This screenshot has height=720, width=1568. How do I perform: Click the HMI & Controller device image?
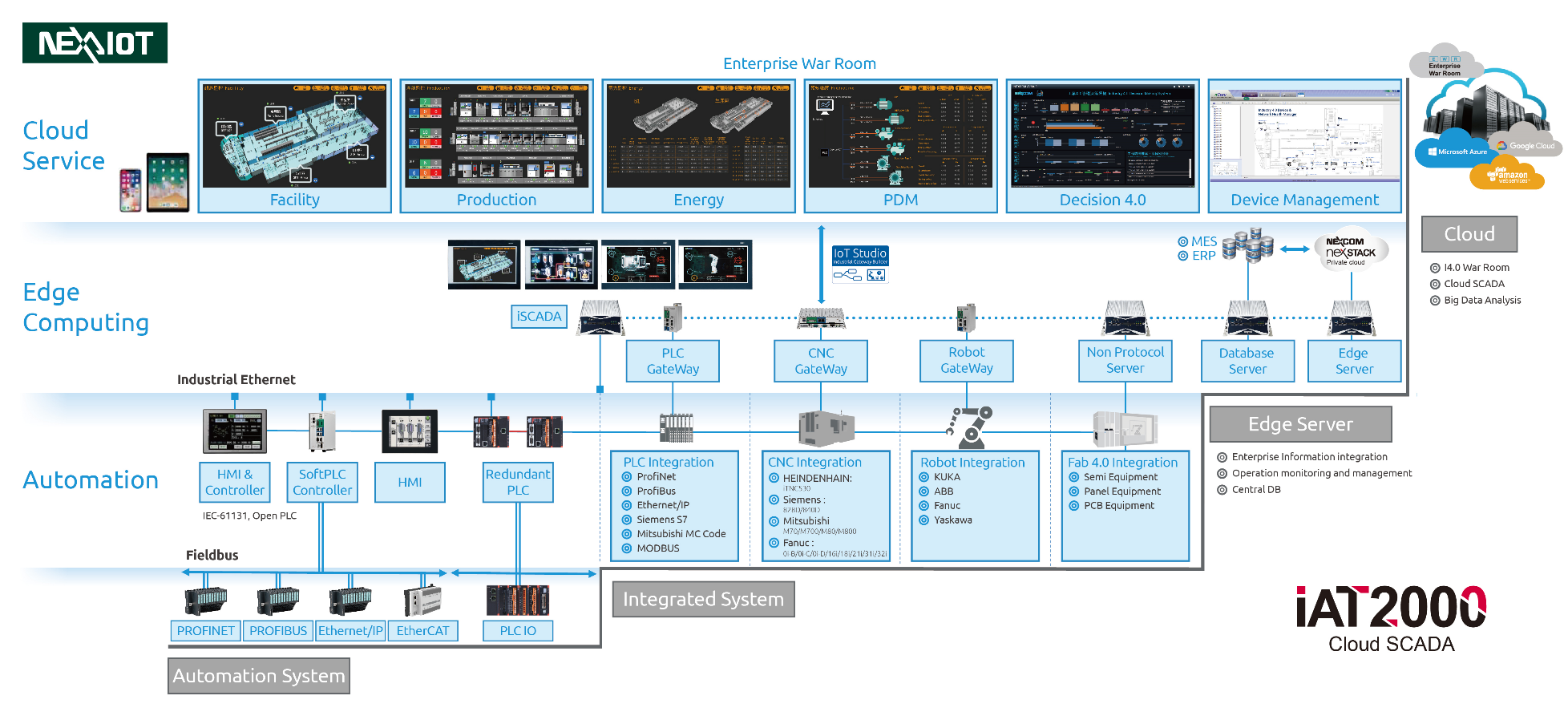pos(234,431)
